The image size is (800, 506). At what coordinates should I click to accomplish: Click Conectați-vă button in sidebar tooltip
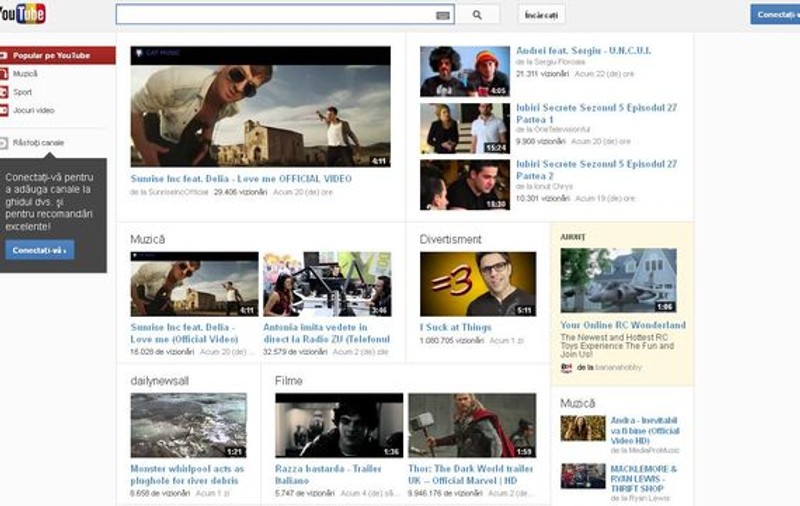(40, 250)
